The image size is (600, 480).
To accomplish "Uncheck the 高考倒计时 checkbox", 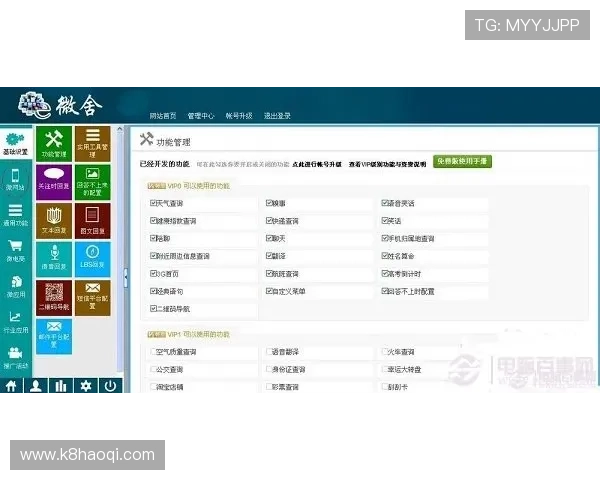I will pyautogui.click(x=385, y=273).
